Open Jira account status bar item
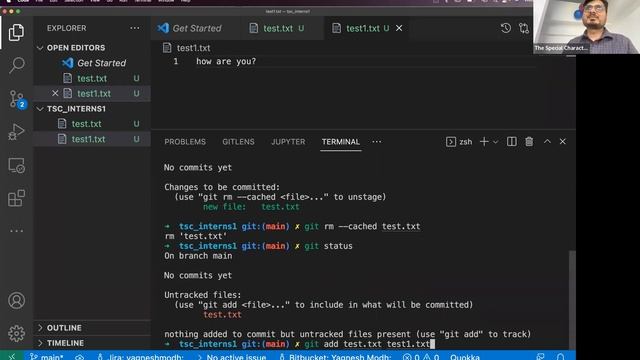This screenshot has width=640, height=360. pos(140,357)
